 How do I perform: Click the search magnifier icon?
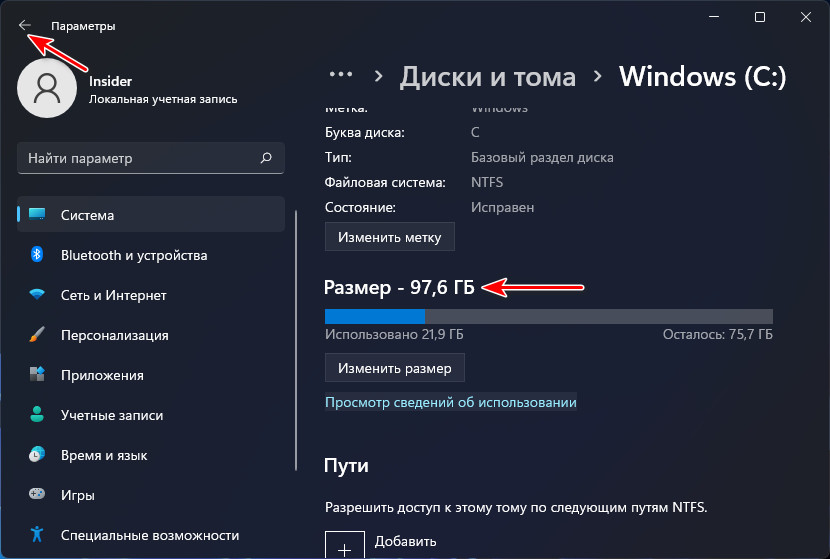(266, 158)
